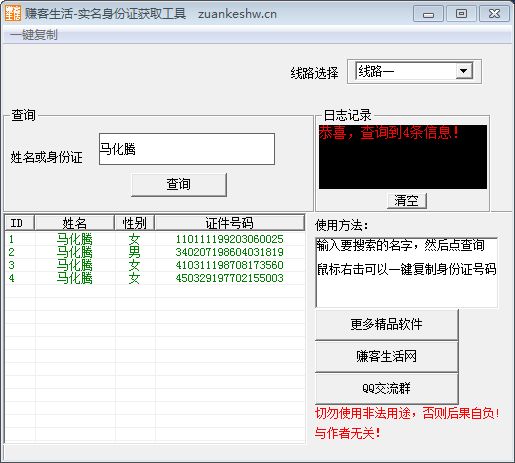Open the 一键复制 menu
This screenshot has height=463, width=515.
[34, 35]
